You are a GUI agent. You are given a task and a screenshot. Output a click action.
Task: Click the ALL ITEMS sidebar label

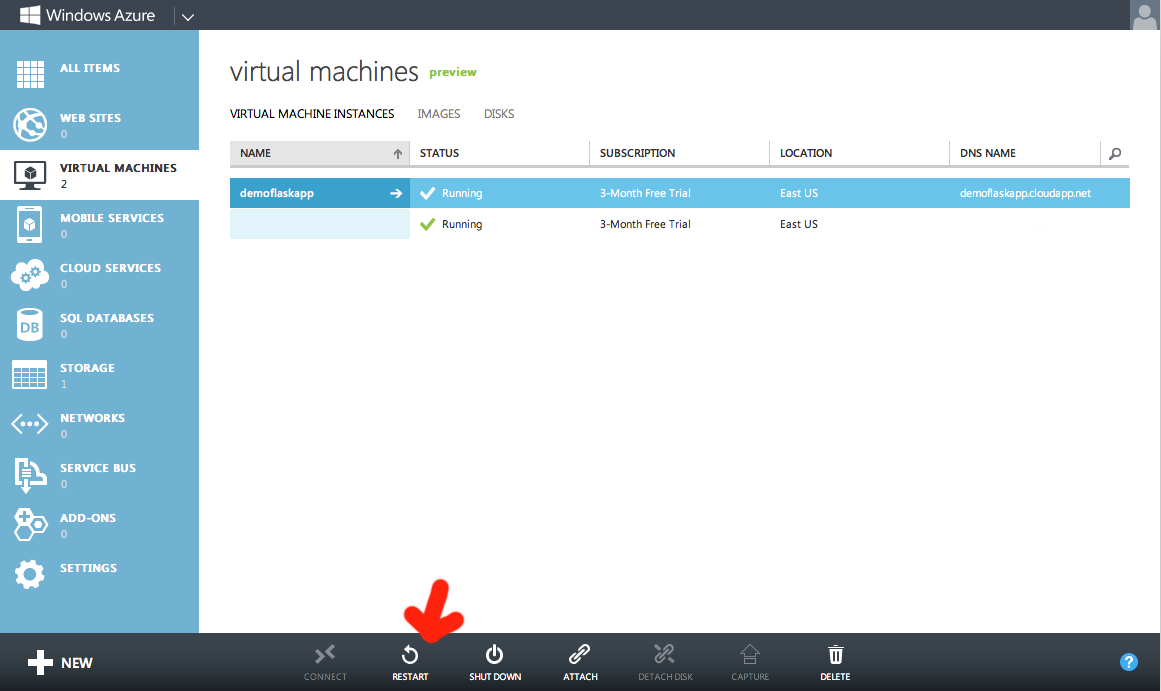coord(90,68)
